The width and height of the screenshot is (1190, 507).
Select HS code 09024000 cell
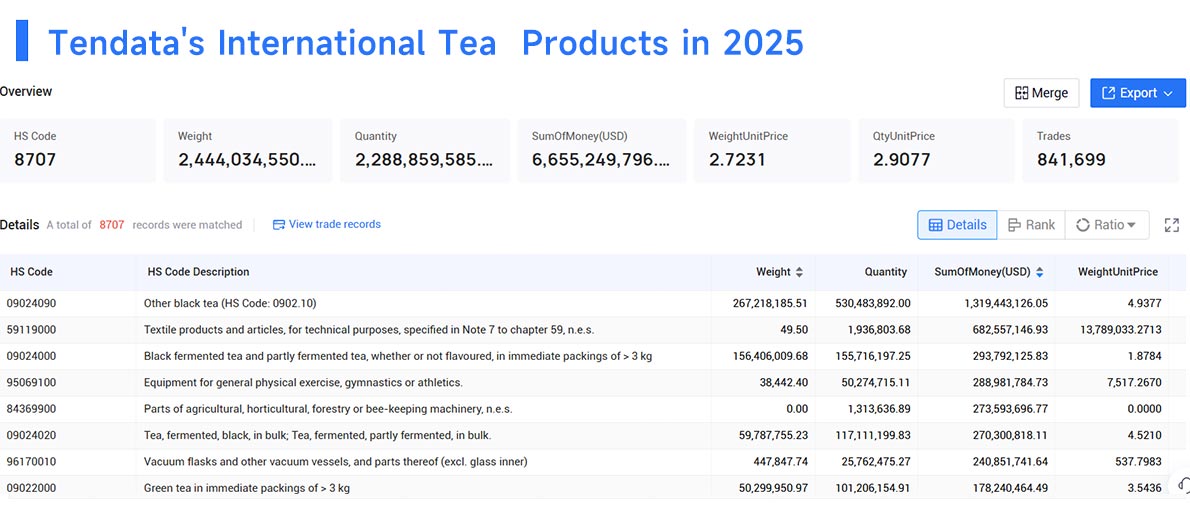click(x=31, y=356)
